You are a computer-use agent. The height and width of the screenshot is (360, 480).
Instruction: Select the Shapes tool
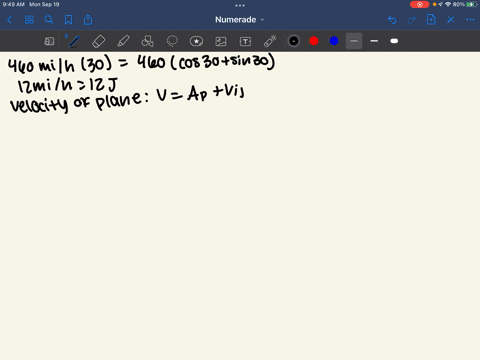(x=147, y=41)
